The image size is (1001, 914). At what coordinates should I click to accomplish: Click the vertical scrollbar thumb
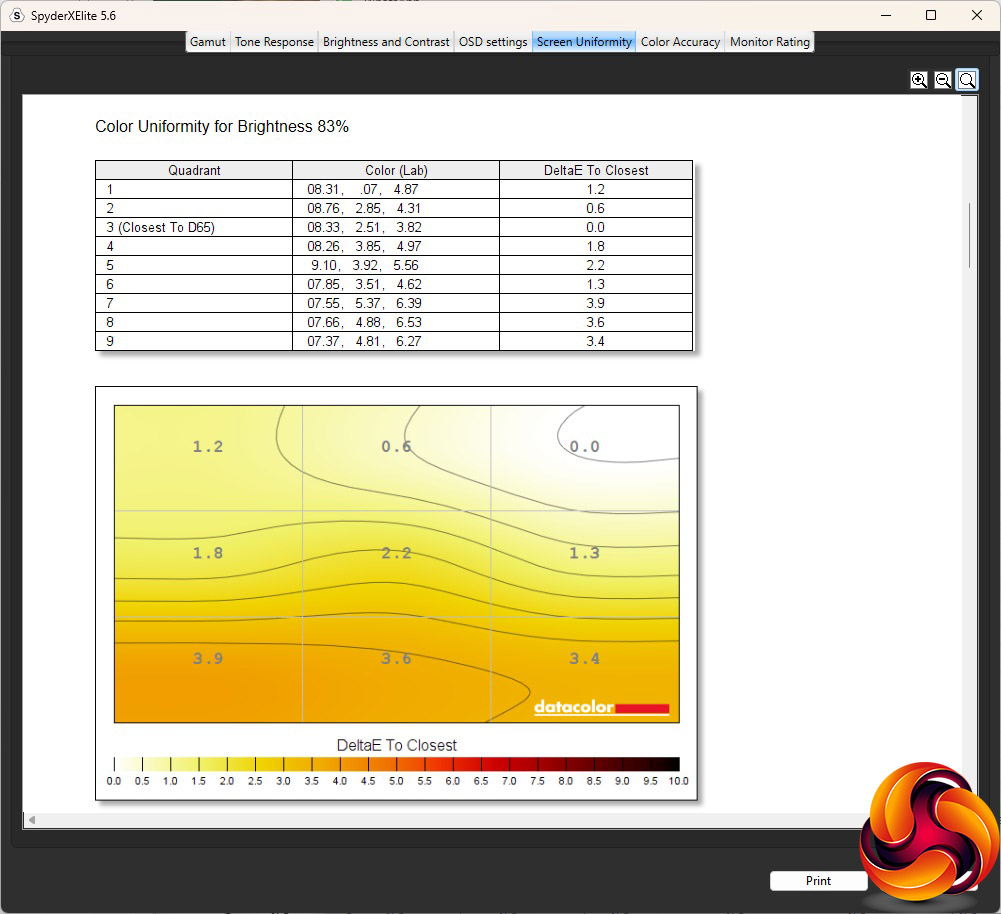969,235
